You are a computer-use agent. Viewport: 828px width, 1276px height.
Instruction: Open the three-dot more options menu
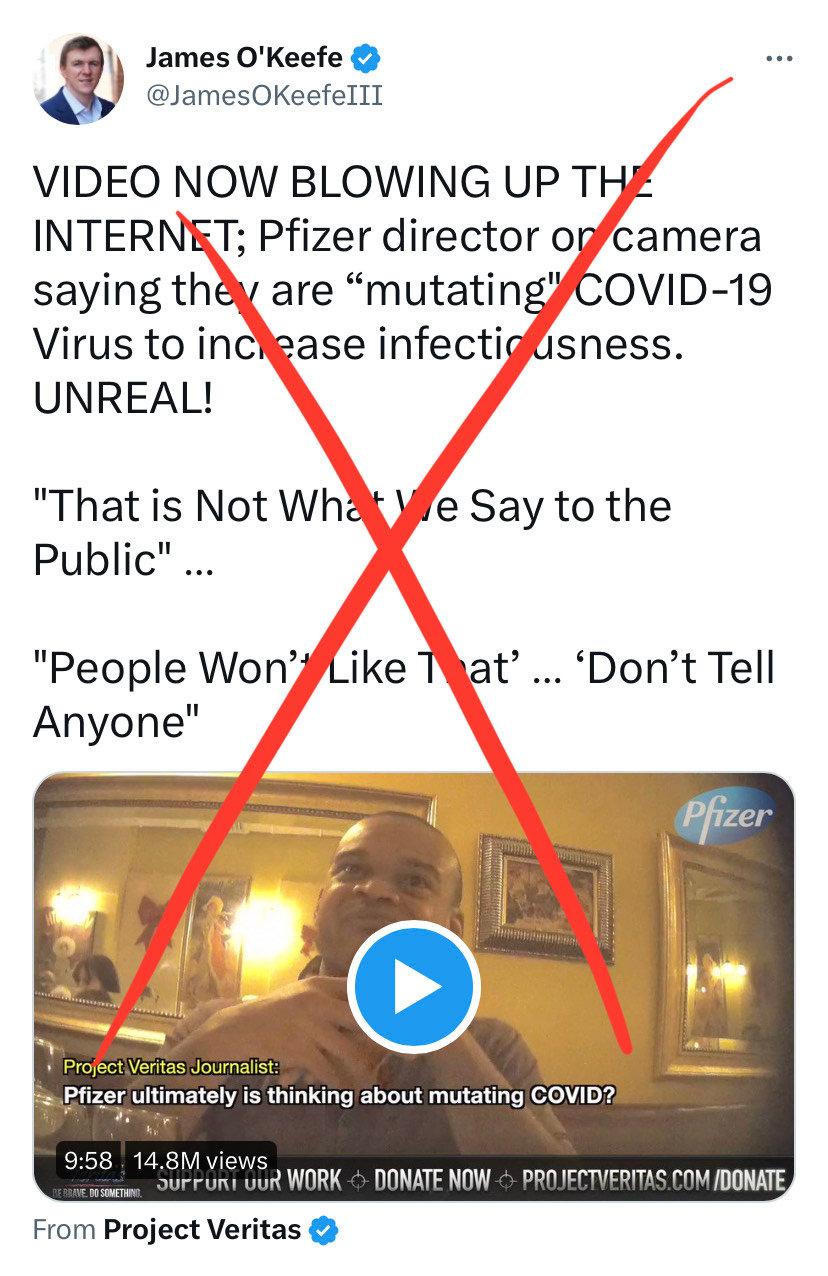coord(779,59)
